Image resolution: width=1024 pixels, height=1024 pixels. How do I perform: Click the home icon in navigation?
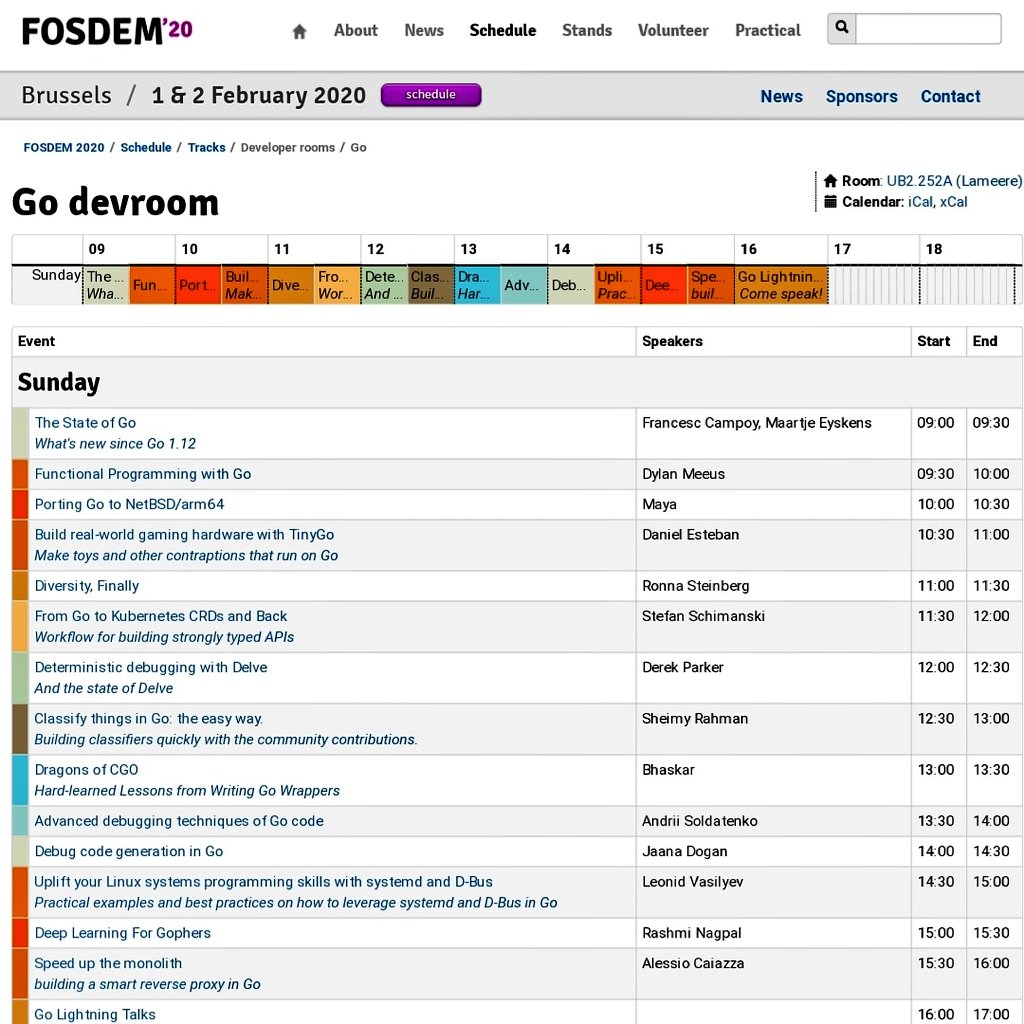(299, 31)
